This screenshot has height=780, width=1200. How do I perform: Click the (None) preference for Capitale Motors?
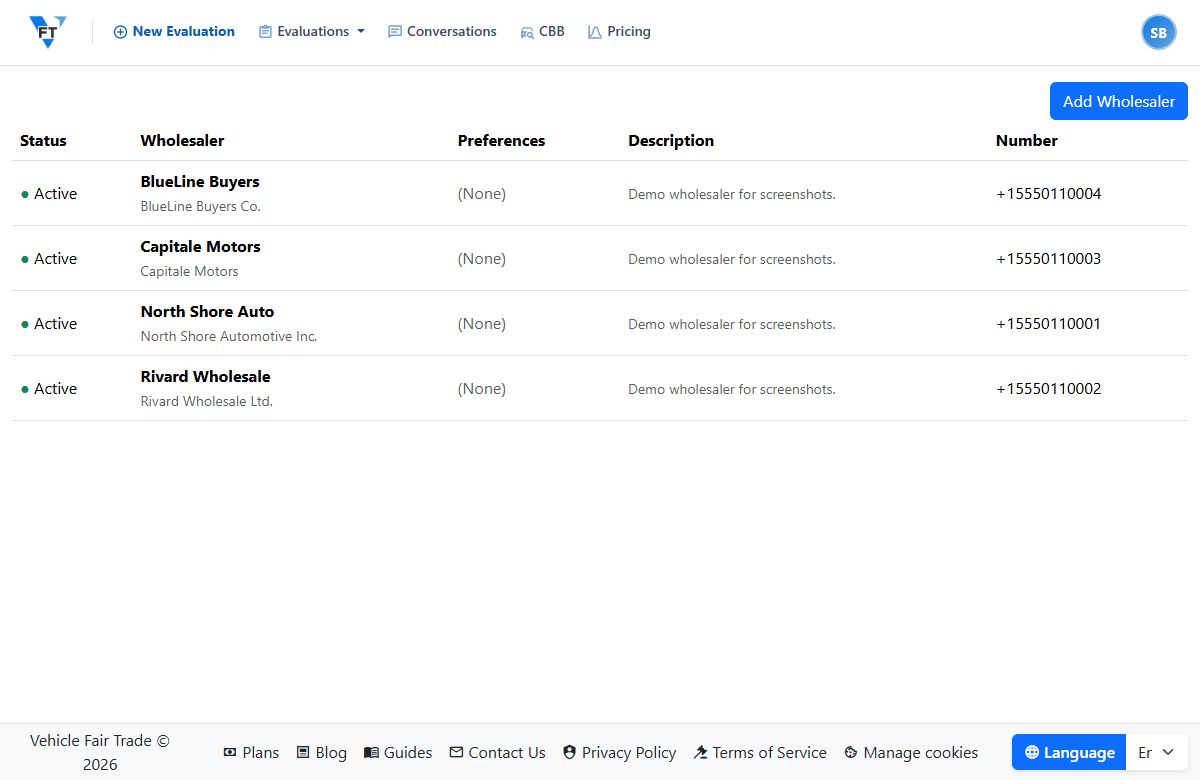point(482,259)
